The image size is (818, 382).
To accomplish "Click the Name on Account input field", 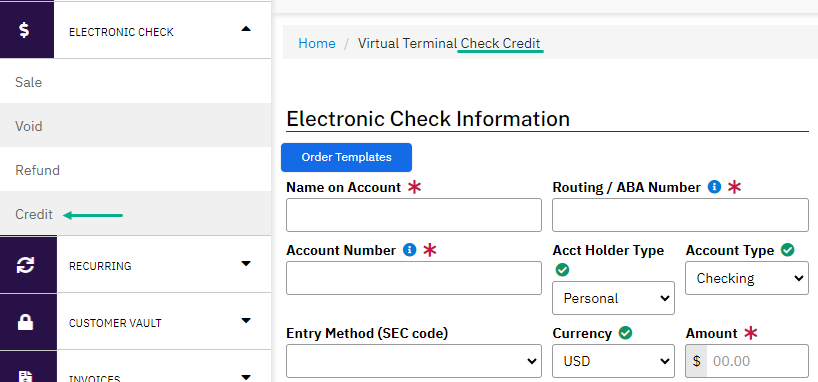I will click(x=414, y=215).
